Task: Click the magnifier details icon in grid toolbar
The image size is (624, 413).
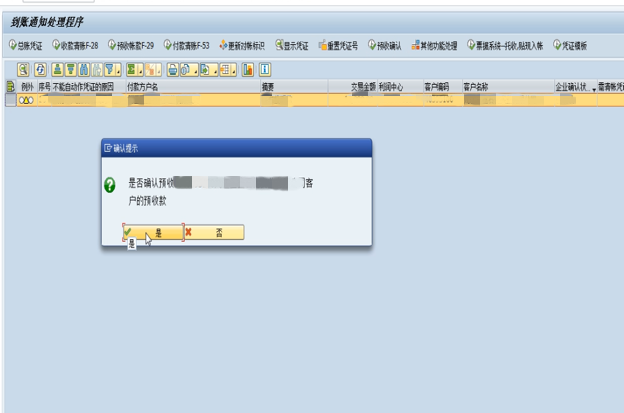Action: click(23, 69)
